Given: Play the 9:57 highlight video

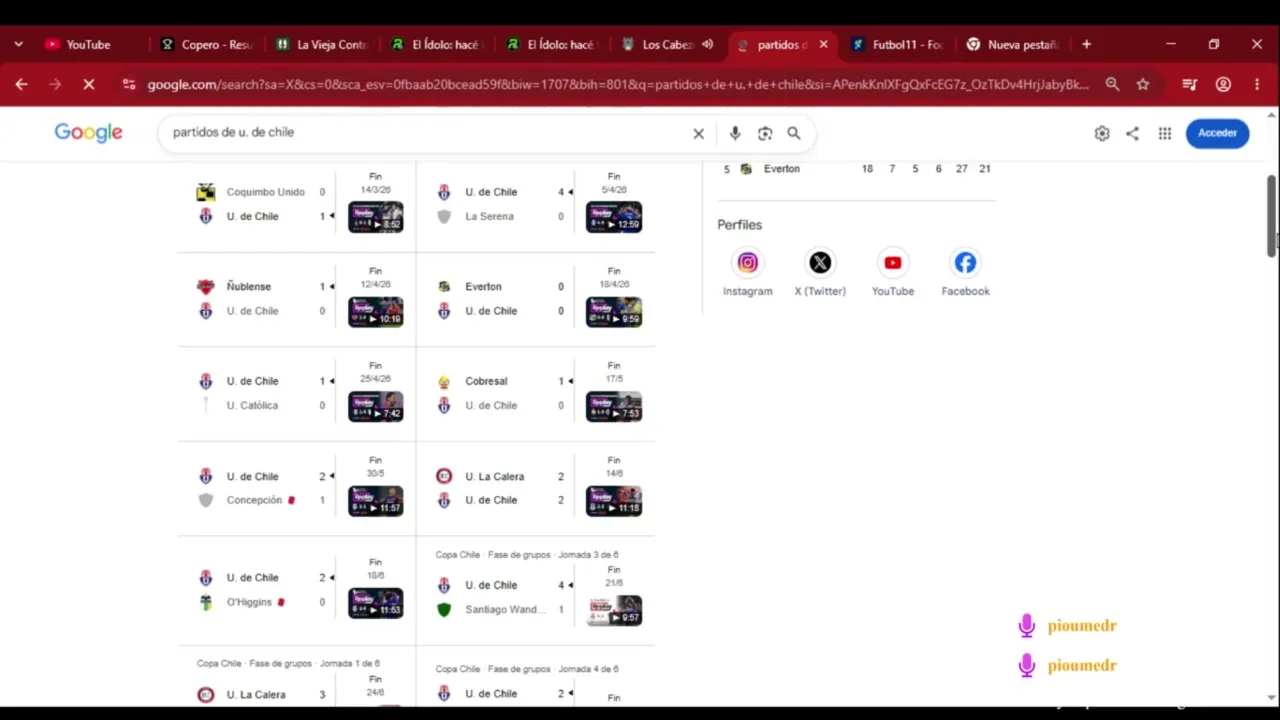Looking at the screenshot, I should (x=614, y=610).
